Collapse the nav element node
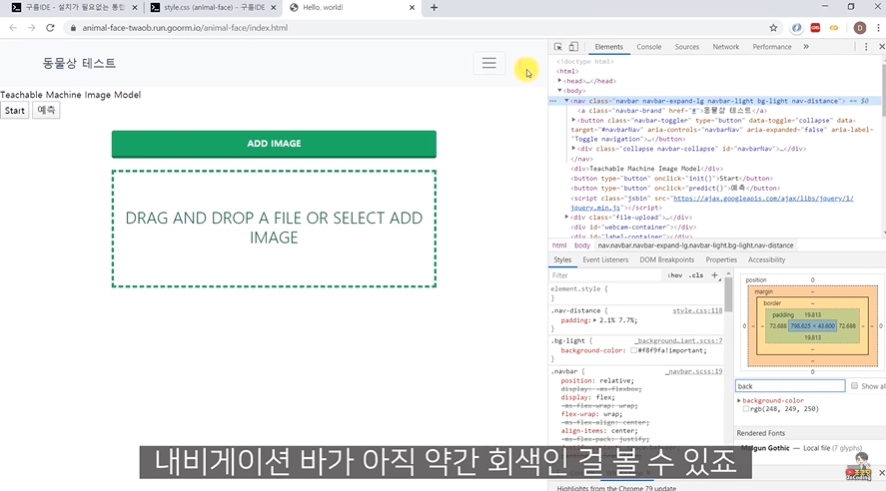886x491 pixels. coord(567,101)
